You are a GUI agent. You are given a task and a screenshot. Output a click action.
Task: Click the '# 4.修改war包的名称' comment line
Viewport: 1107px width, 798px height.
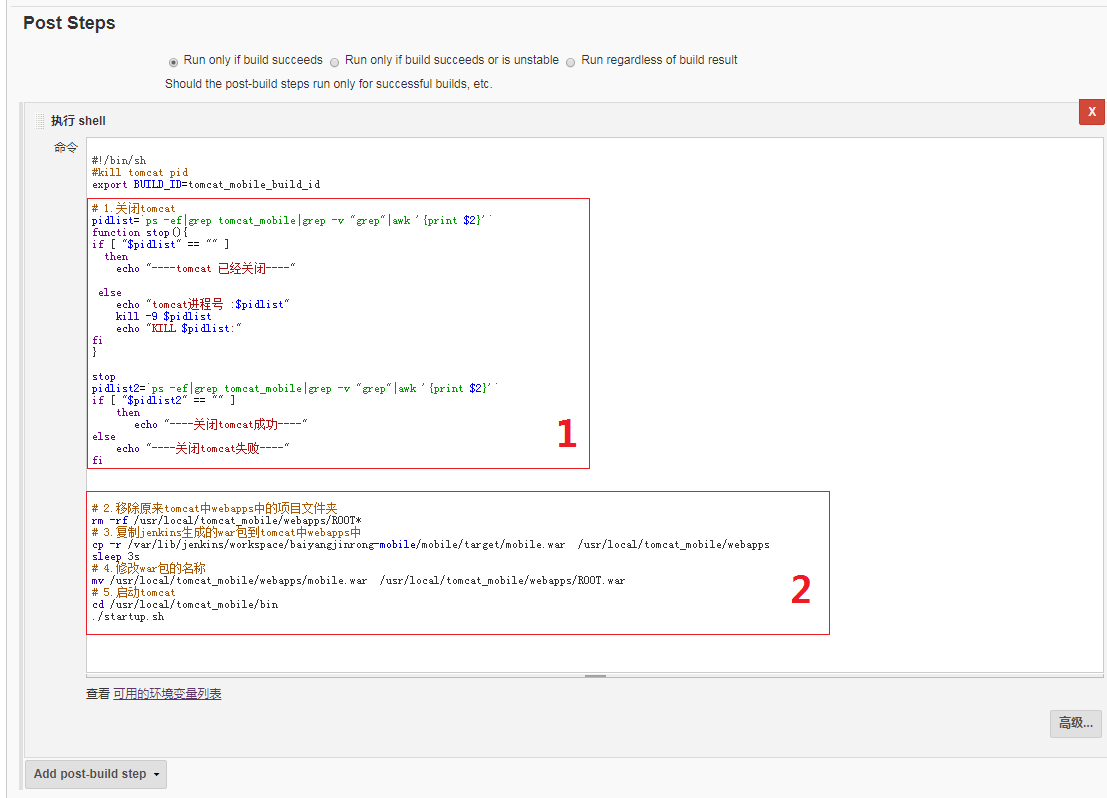149,568
